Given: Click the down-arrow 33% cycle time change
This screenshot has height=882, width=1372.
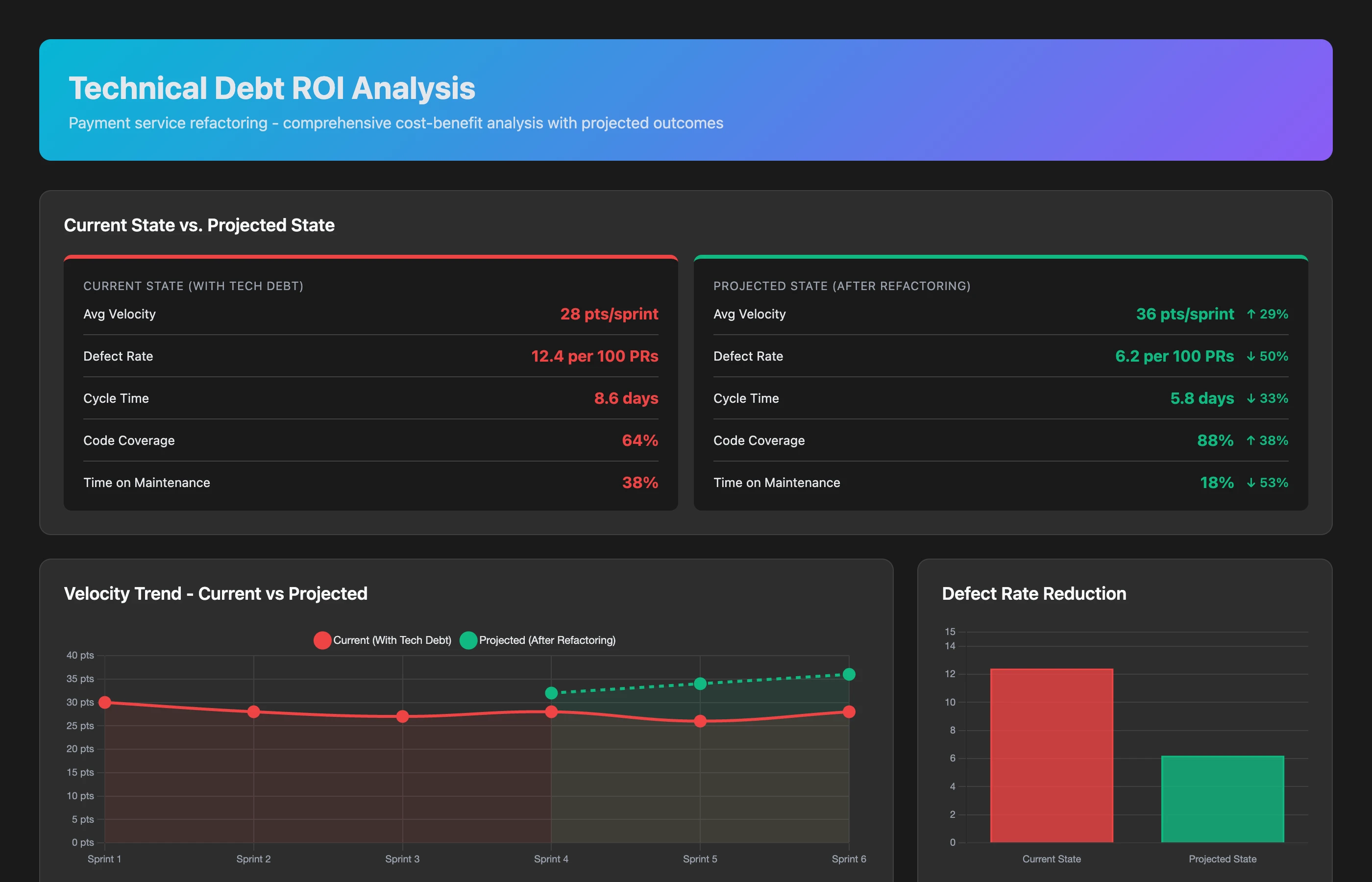Looking at the screenshot, I should pos(1267,398).
